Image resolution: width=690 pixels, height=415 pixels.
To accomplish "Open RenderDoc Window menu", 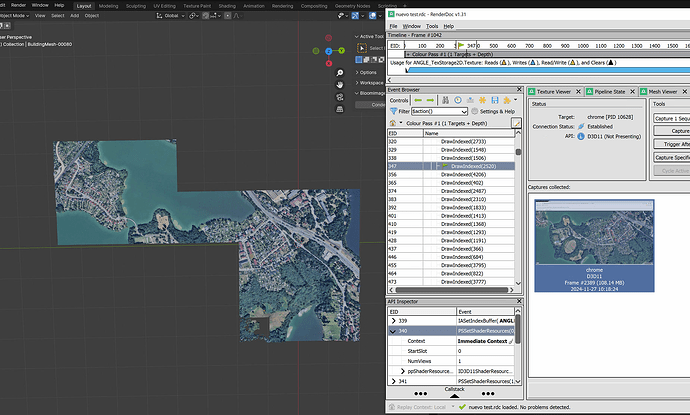I will pos(411,26).
